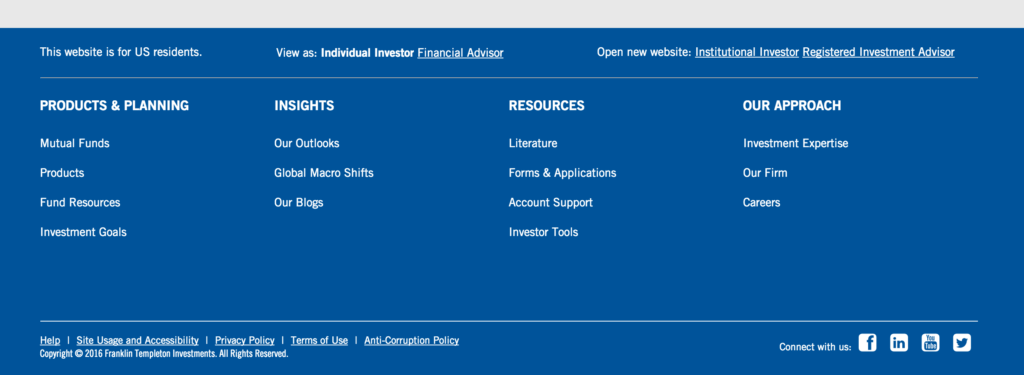Open the Twitter social icon
Viewport: 1024px width, 375px height.
tap(962, 342)
